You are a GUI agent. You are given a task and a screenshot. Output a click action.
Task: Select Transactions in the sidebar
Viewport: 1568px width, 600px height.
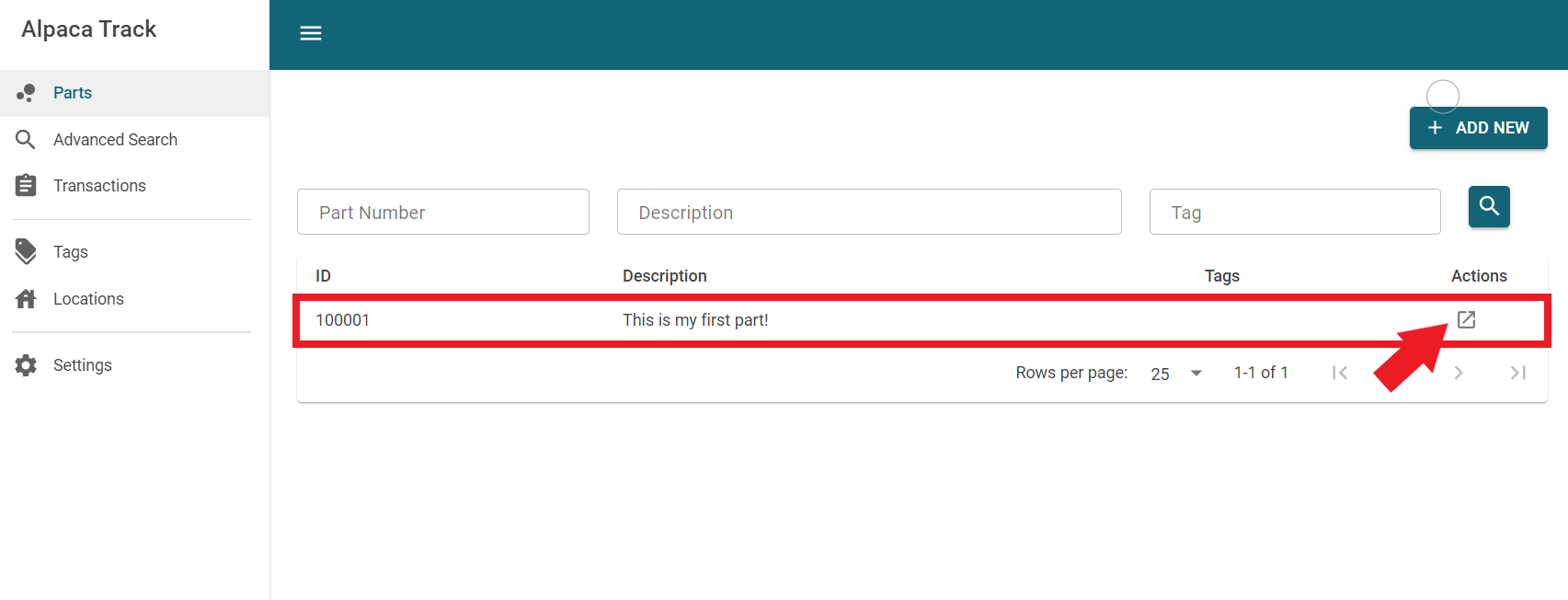99,186
